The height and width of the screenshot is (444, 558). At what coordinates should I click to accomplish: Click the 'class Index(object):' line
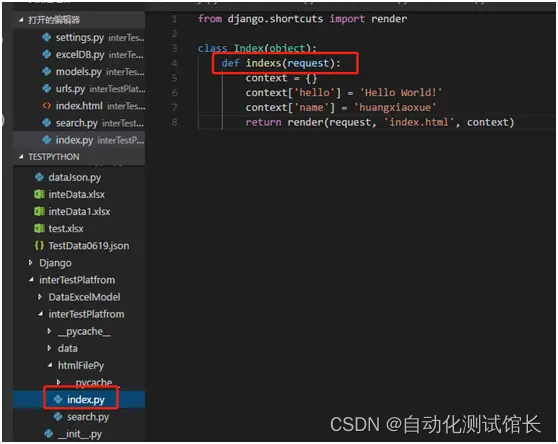click(x=257, y=48)
